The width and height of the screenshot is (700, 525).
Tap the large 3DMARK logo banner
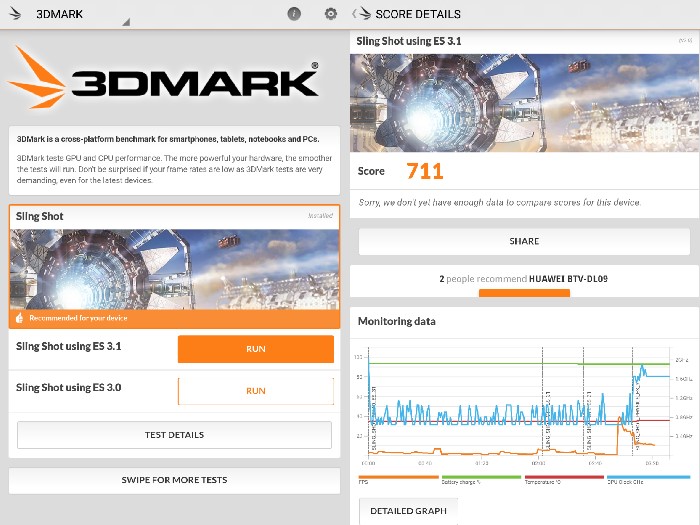point(163,78)
